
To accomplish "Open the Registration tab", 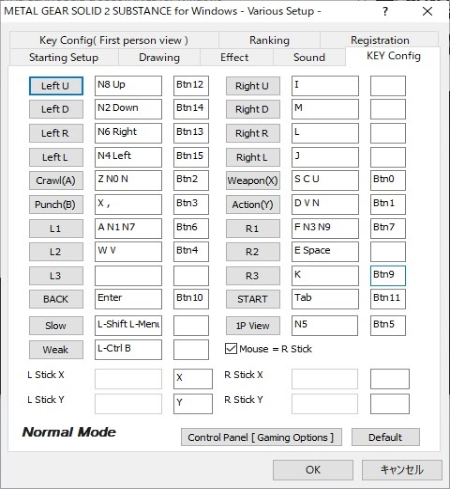I will coord(380,40).
